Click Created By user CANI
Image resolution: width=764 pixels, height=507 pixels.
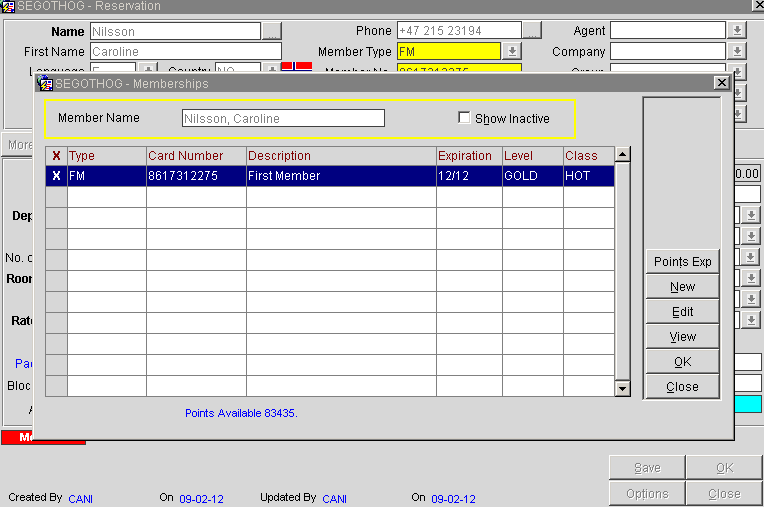tap(80, 499)
